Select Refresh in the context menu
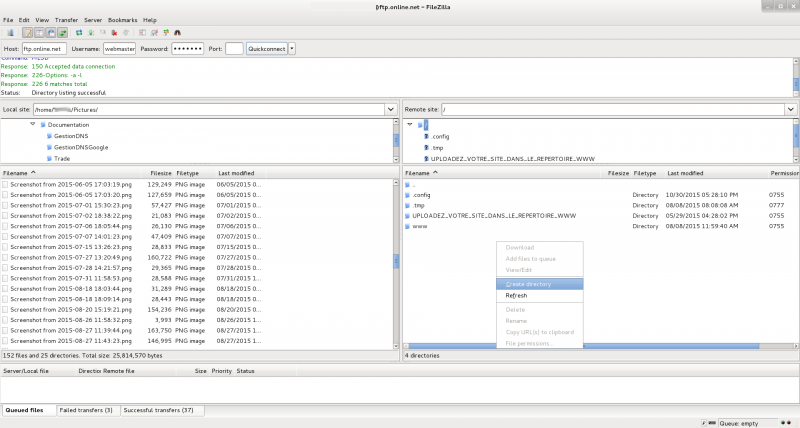Screen dimensions: 800x428 (517, 296)
